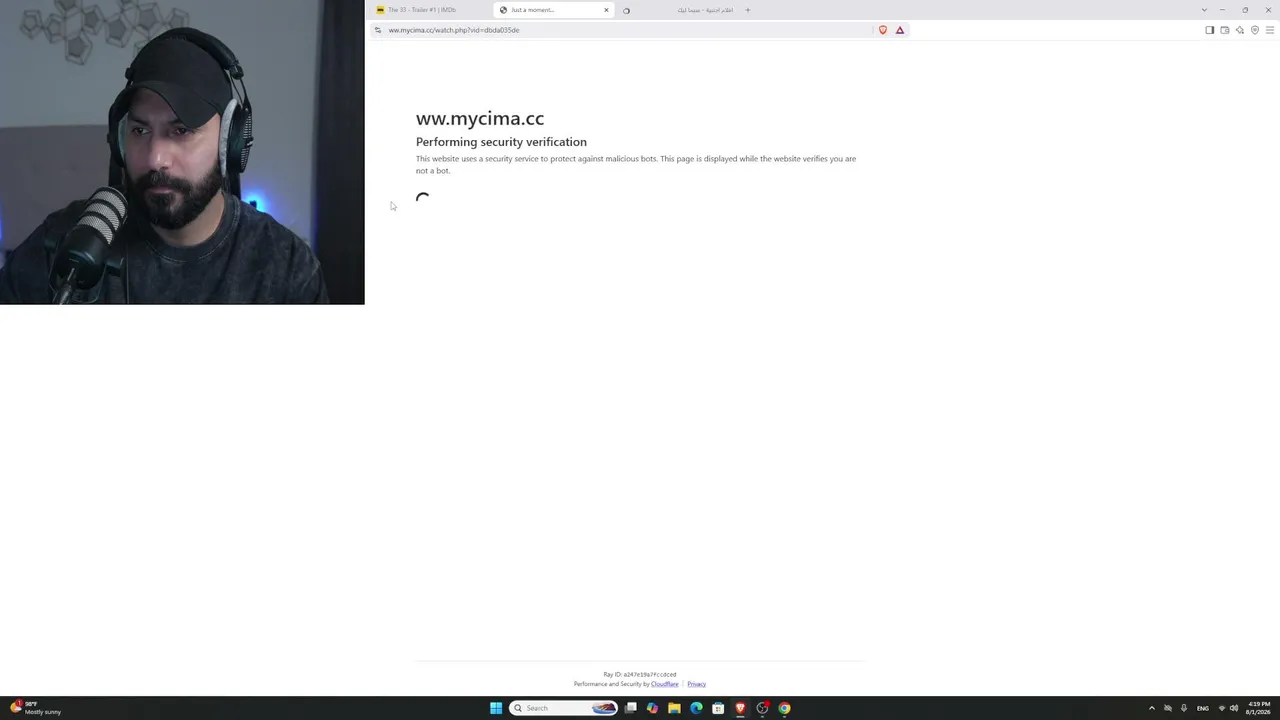
Task: Open the Wi-Fi network tray icon
Action: pyautogui.click(x=1221, y=708)
